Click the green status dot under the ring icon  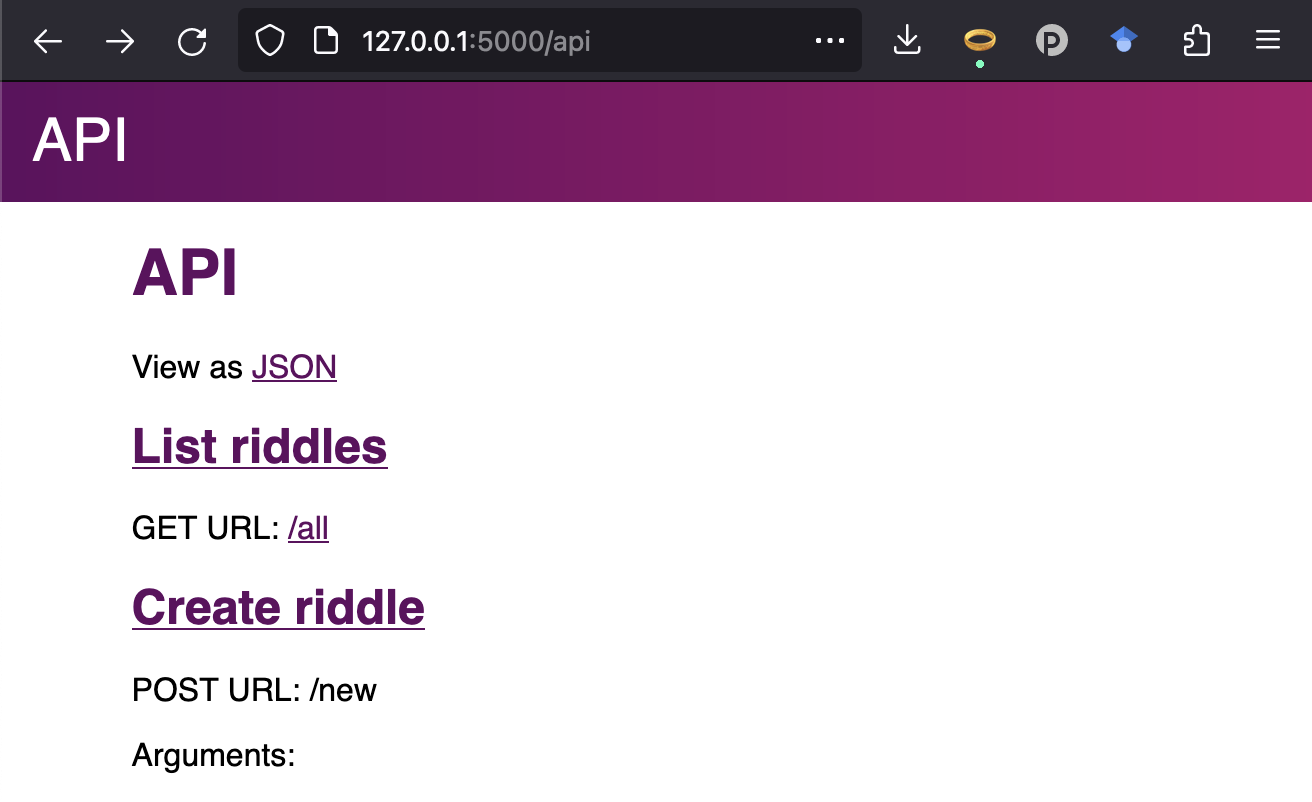[980, 62]
